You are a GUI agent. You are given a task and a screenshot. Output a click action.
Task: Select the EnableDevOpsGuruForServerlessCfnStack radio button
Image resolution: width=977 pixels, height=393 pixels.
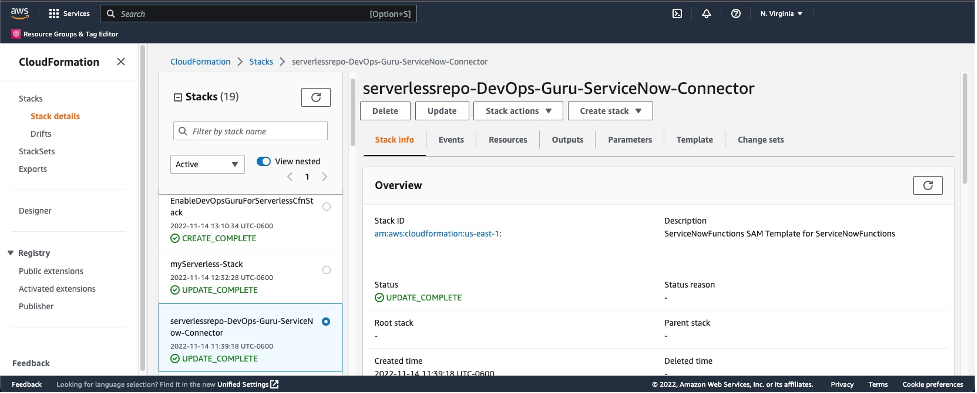[x=326, y=206]
